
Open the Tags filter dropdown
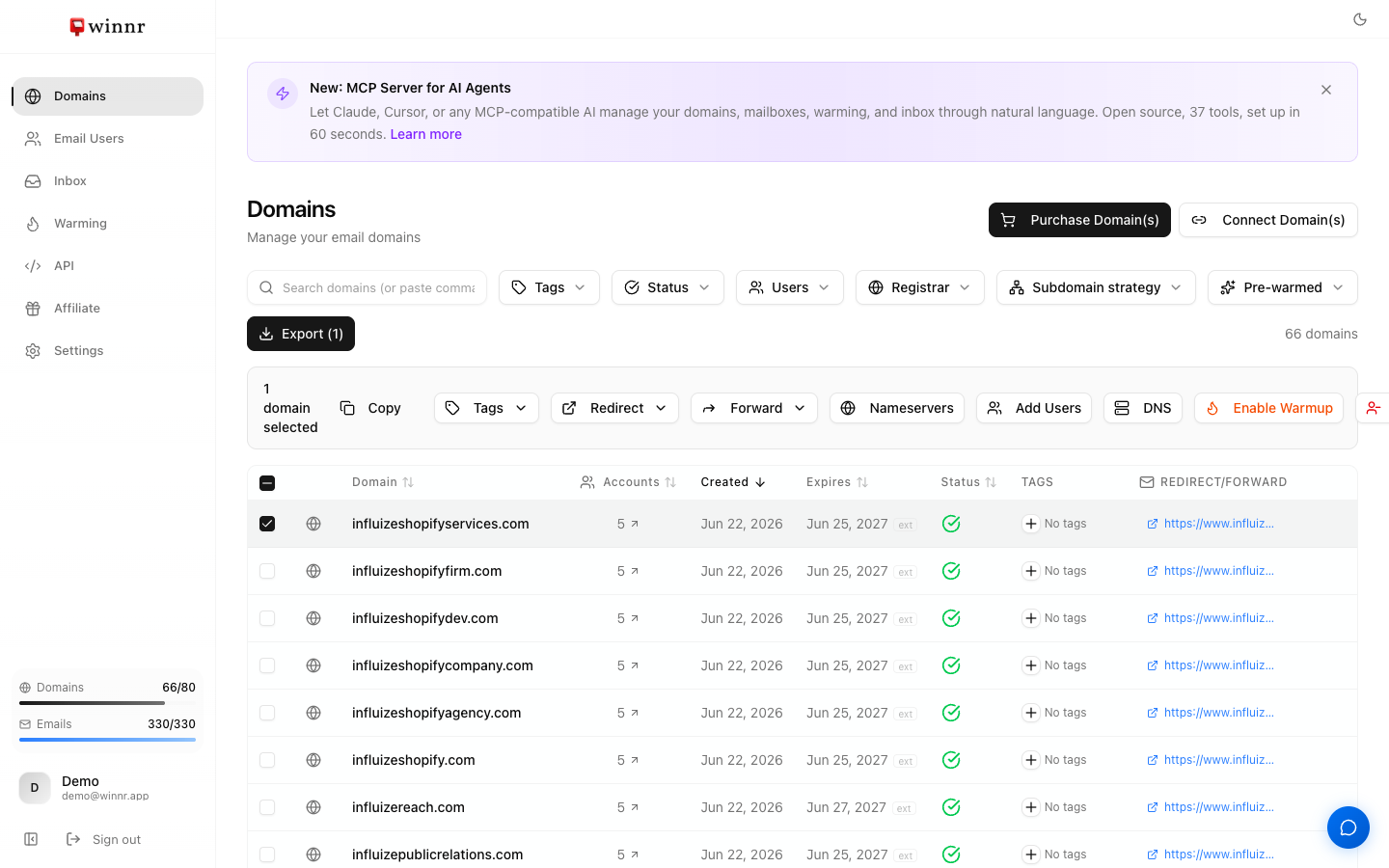(x=549, y=287)
